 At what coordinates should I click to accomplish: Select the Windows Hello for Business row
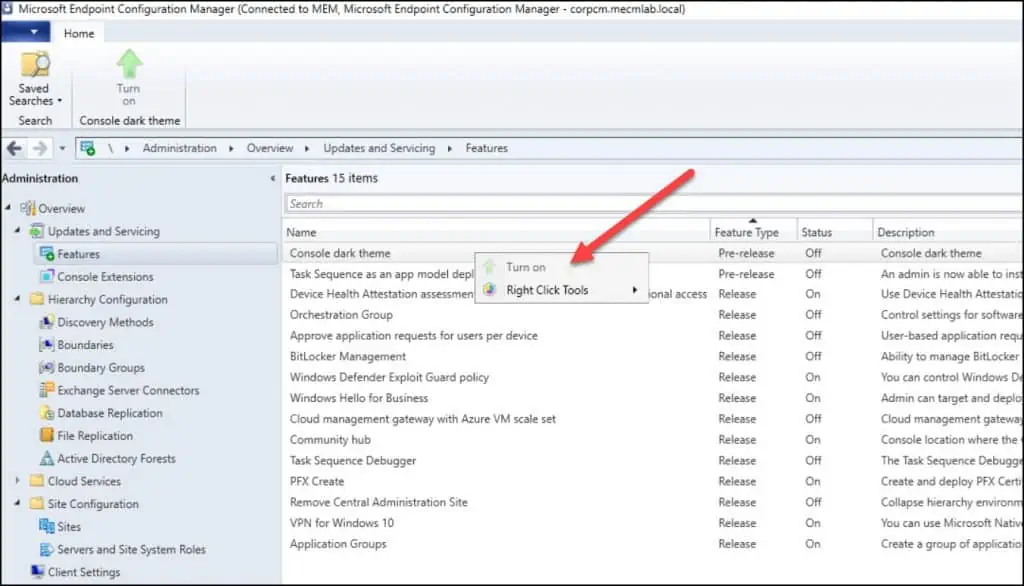coord(654,398)
